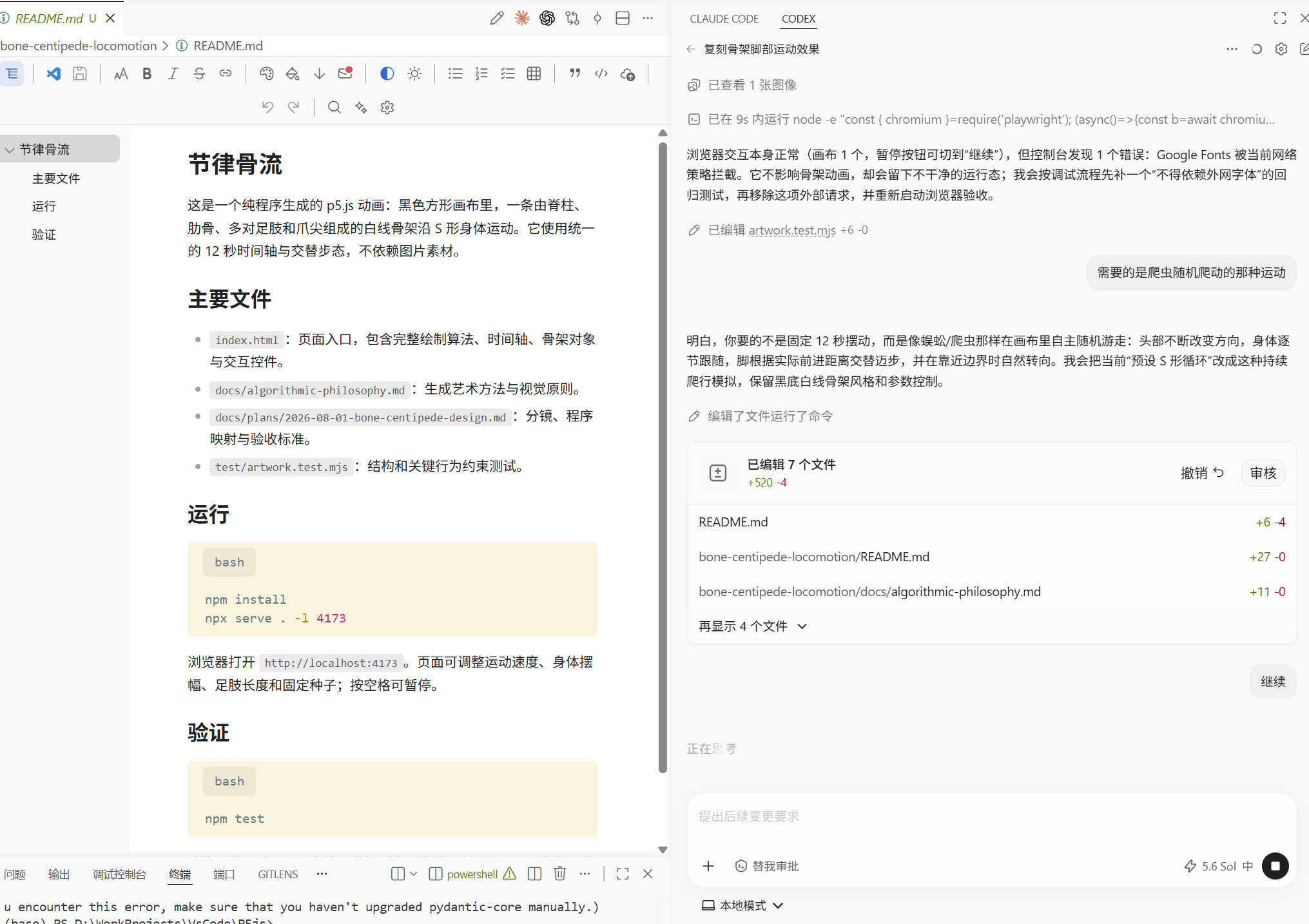1309x924 pixels.
Task: Open the paint bucket fill tool
Action: click(x=293, y=73)
